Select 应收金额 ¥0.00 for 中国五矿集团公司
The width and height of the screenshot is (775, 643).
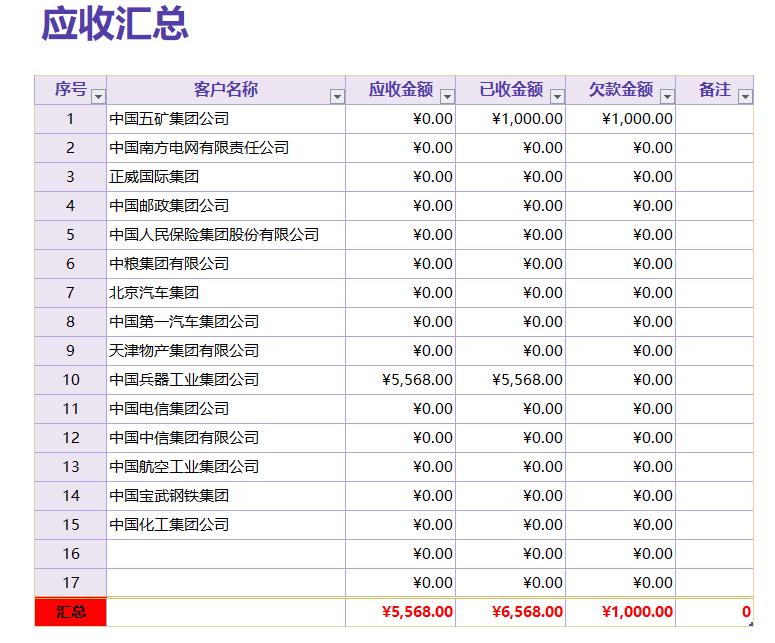400,119
